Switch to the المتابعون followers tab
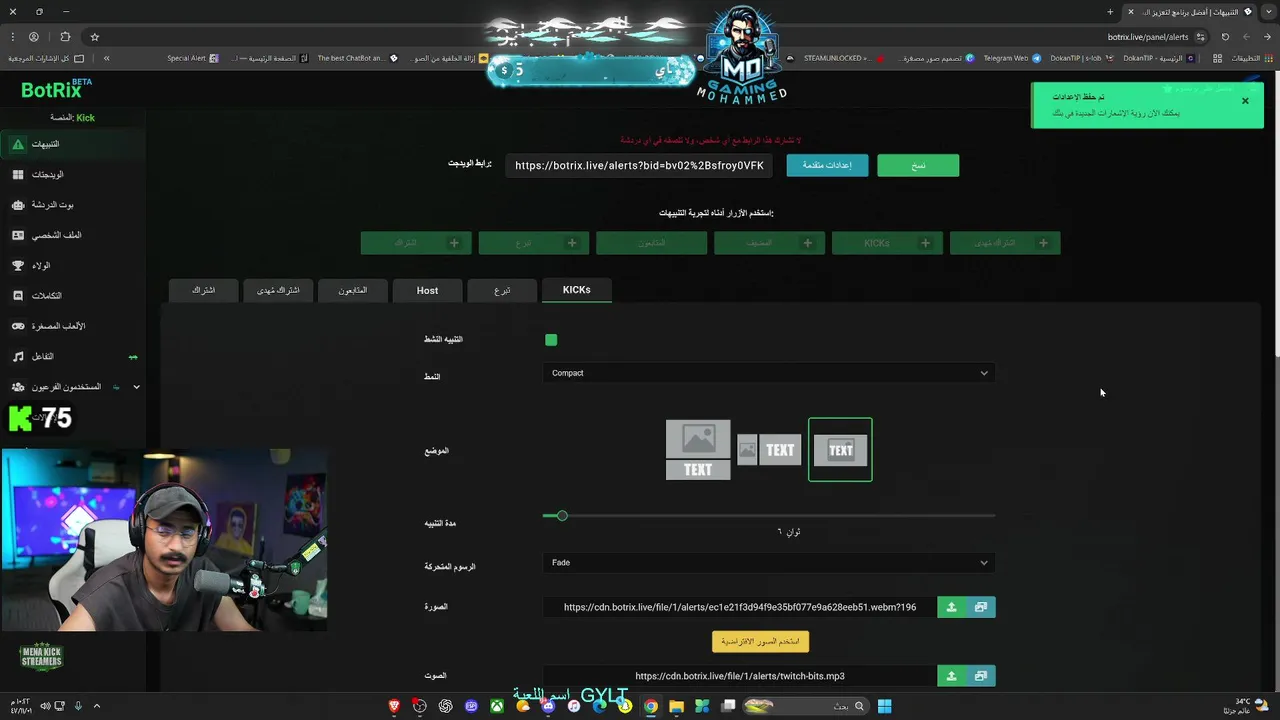Image resolution: width=1280 pixels, height=720 pixels. point(352,290)
